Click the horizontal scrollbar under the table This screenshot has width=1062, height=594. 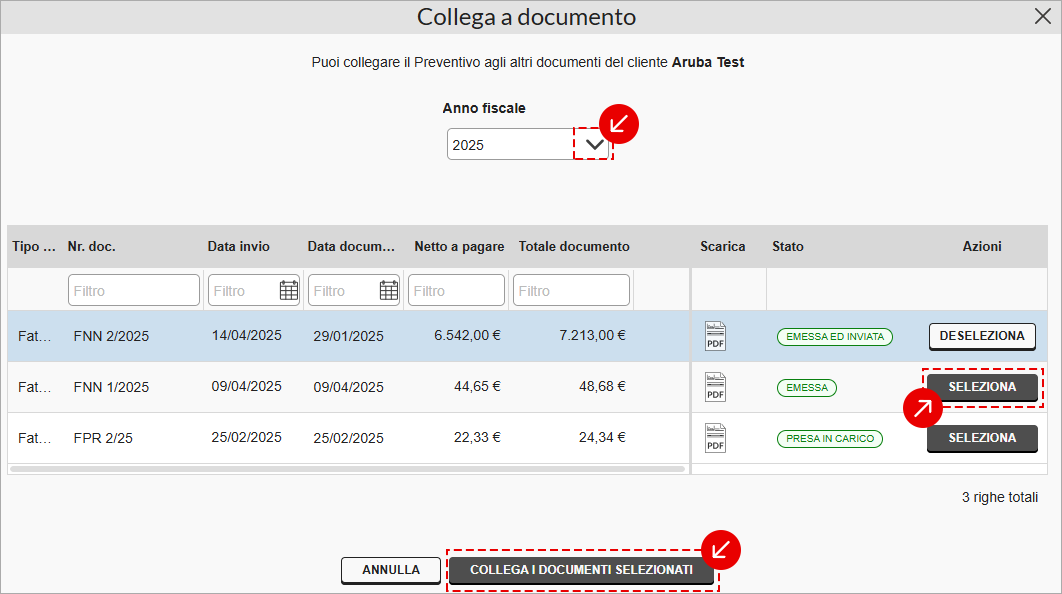347,469
